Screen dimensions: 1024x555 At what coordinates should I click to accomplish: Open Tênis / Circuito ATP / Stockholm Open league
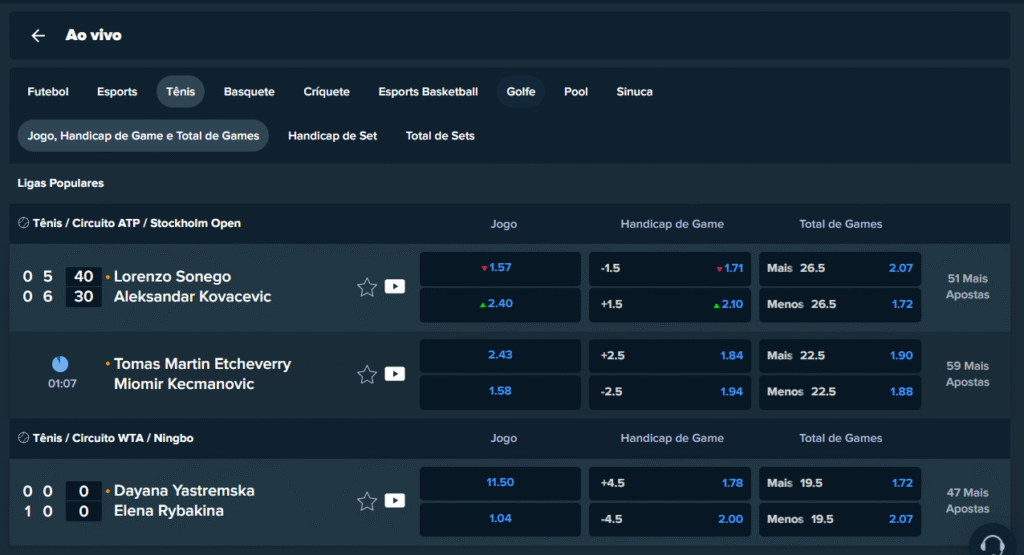(136, 223)
